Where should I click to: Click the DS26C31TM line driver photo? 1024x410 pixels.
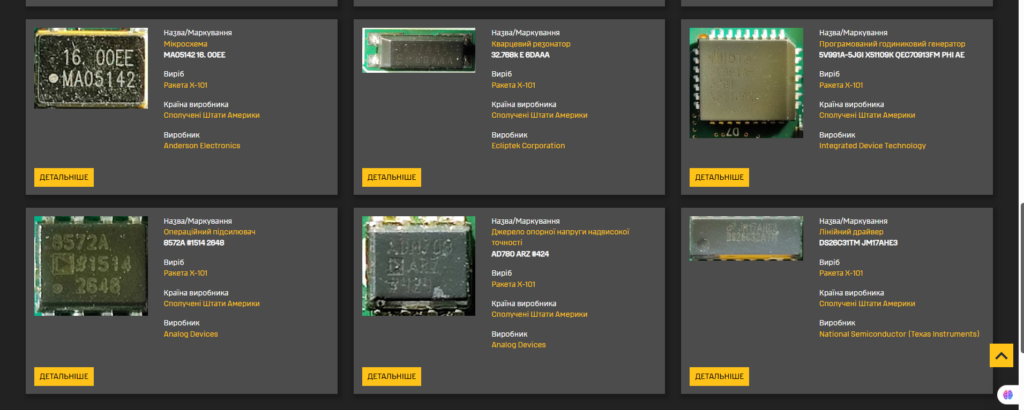click(x=746, y=238)
